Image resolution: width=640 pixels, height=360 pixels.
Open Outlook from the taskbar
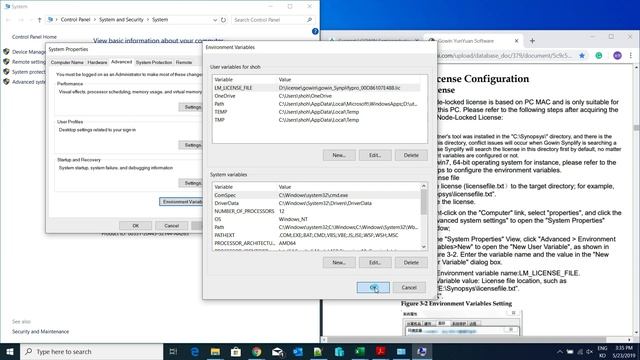[298, 351]
